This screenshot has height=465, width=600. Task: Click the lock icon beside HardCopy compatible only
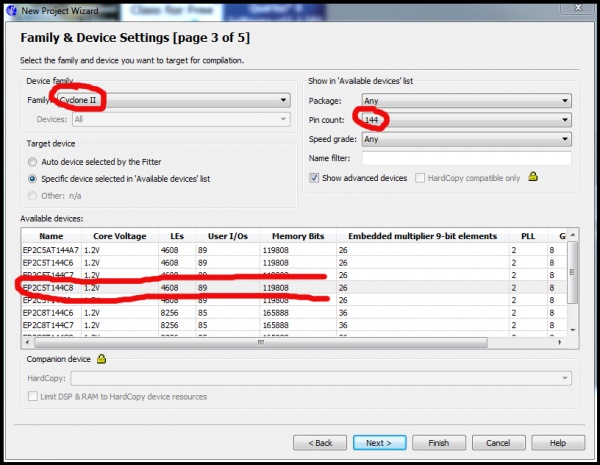tap(533, 176)
